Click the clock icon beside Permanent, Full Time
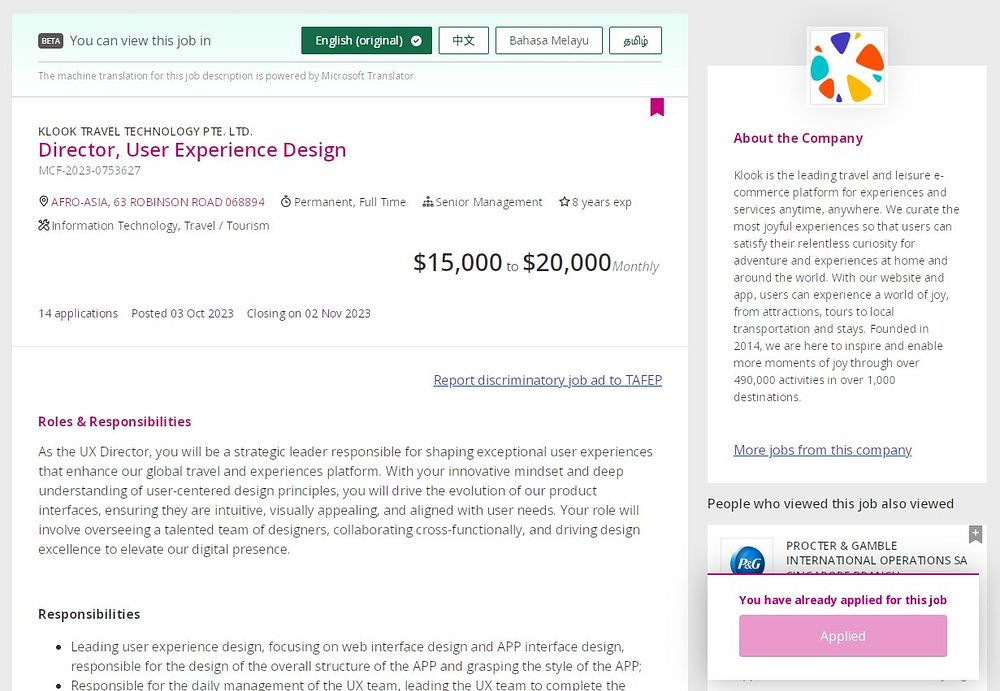Image resolution: width=1000 pixels, height=691 pixels. (x=286, y=202)
